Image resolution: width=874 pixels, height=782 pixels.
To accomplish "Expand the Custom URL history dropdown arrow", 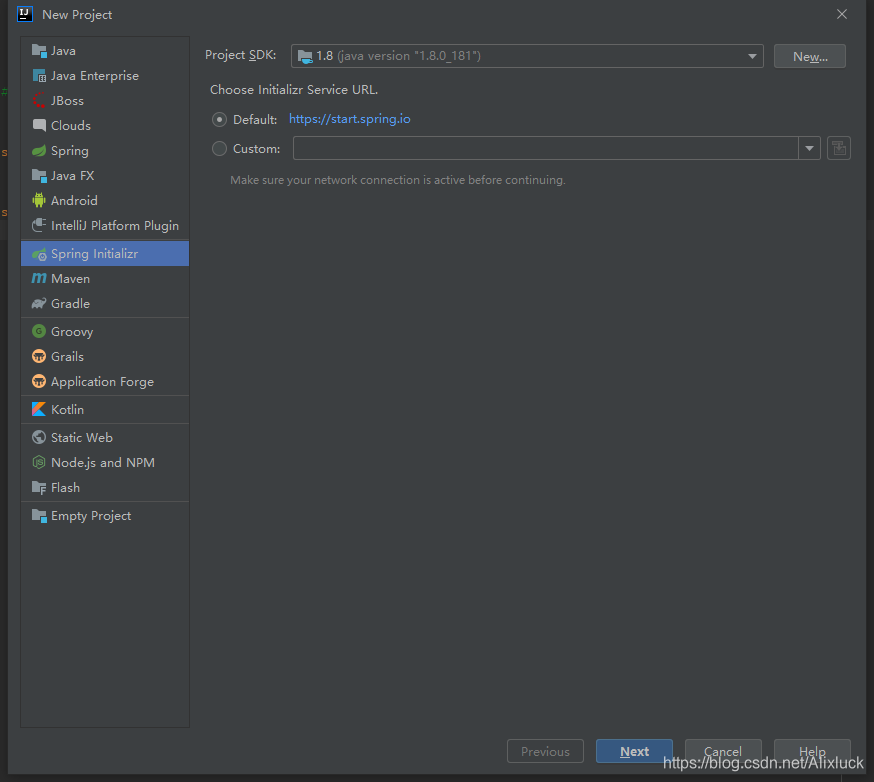I will point(809,148).
